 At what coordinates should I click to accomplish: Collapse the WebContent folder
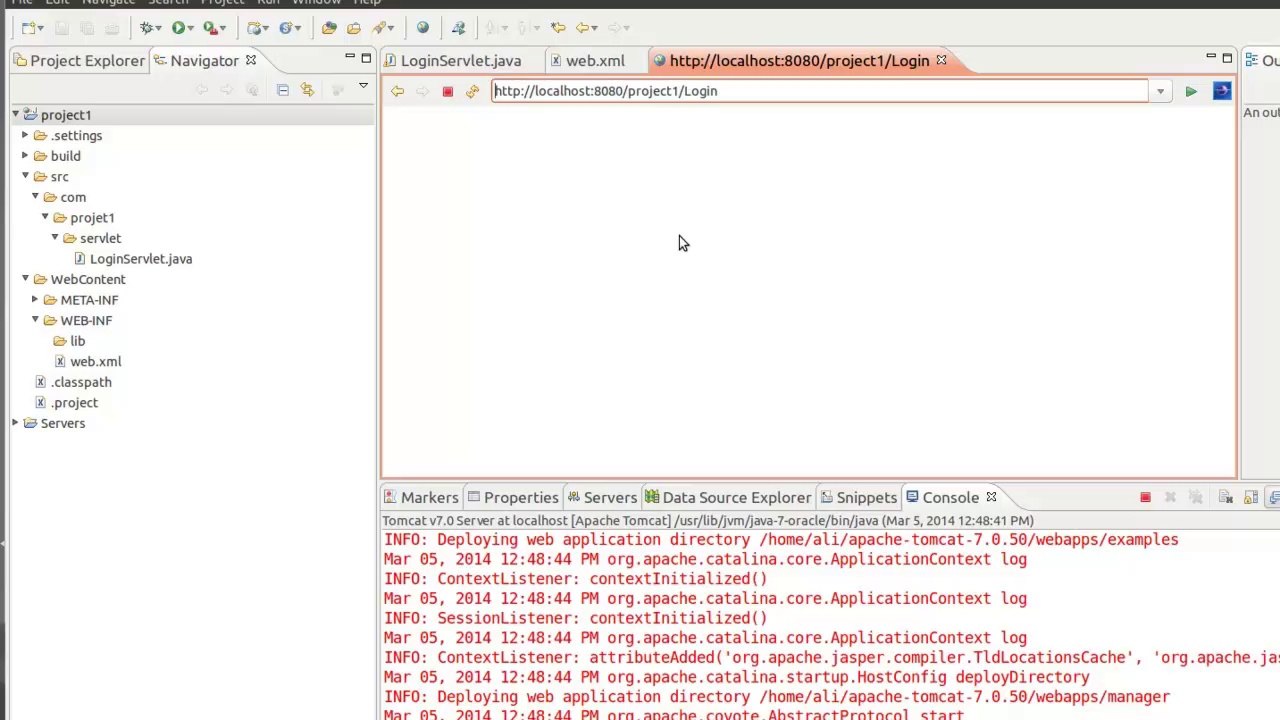click(x=26, y=279)
